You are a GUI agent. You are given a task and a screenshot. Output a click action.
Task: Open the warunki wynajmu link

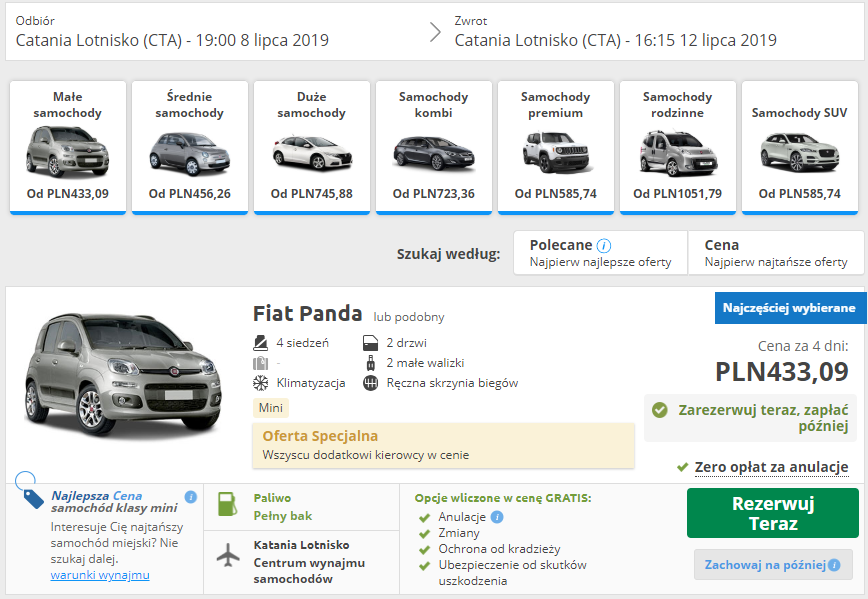tap(100, 575)
